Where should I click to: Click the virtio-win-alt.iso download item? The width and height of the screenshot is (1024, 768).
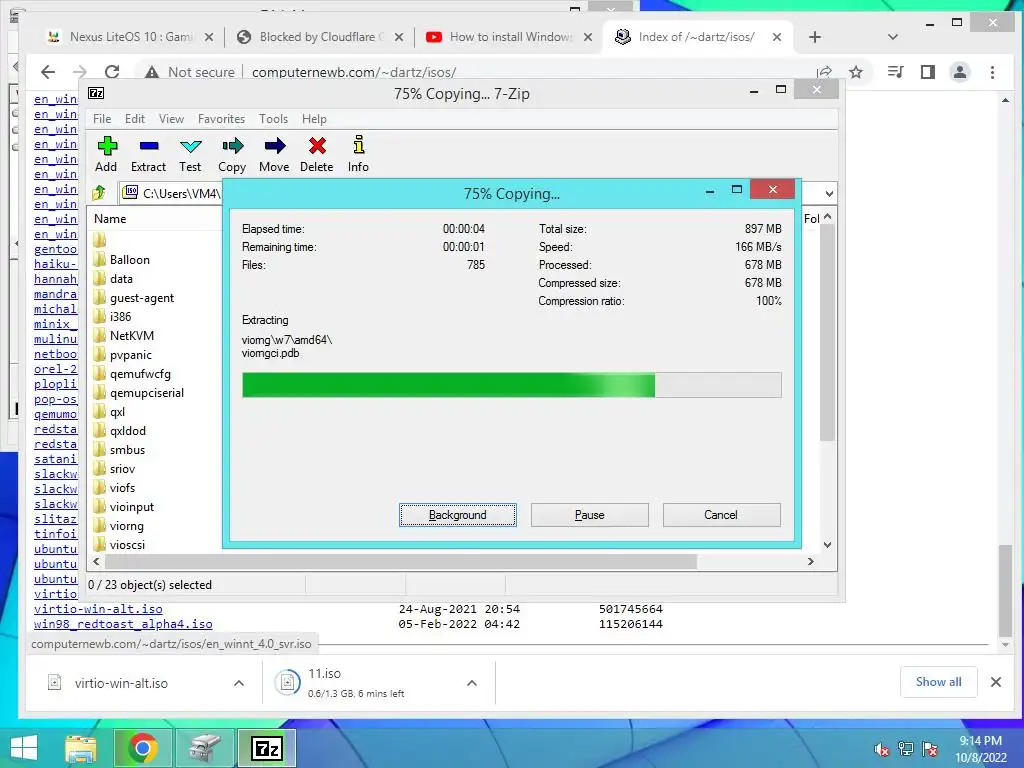click(x=121, y=683)
